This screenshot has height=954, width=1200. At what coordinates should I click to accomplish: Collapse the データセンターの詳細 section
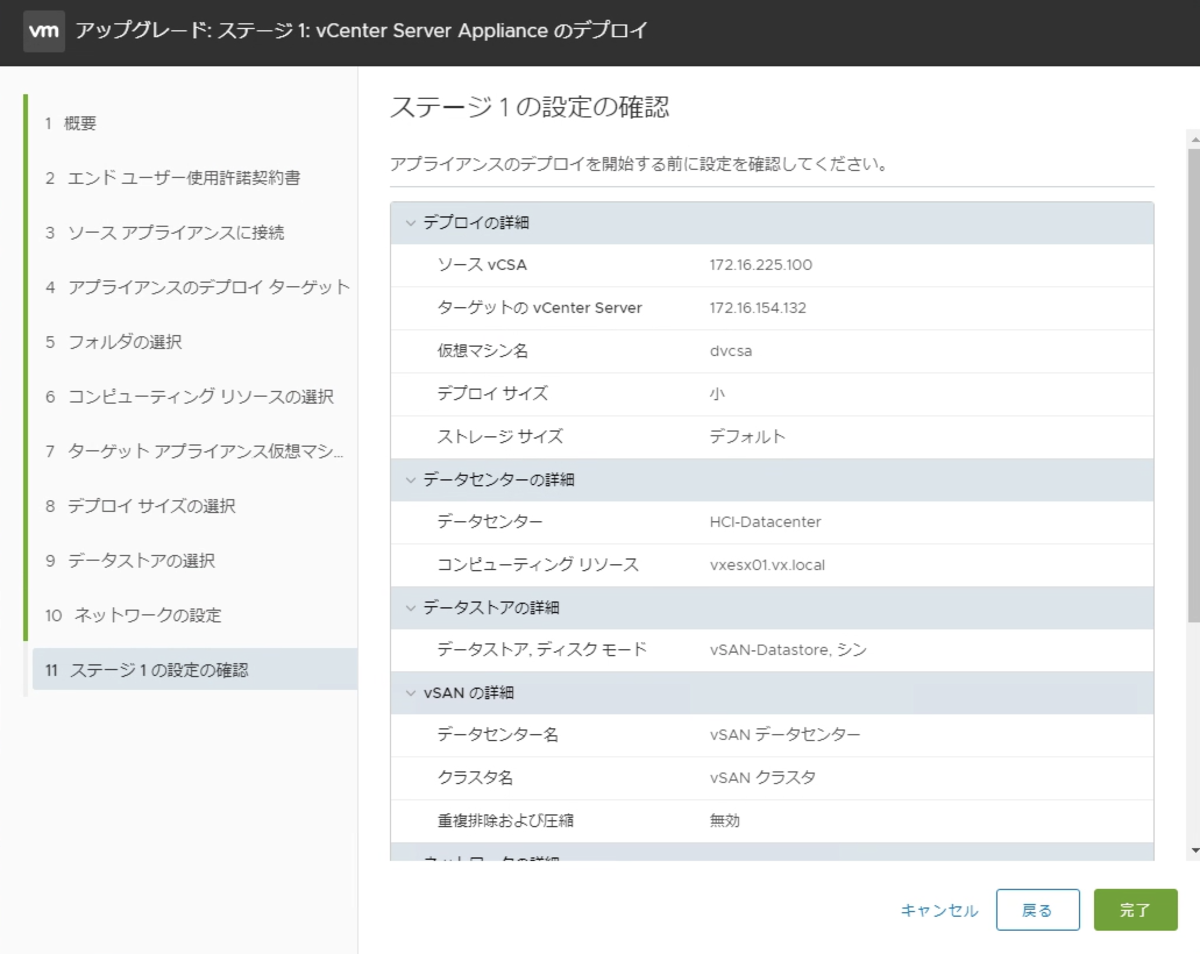pyautogui.click(x=410, y=480)
